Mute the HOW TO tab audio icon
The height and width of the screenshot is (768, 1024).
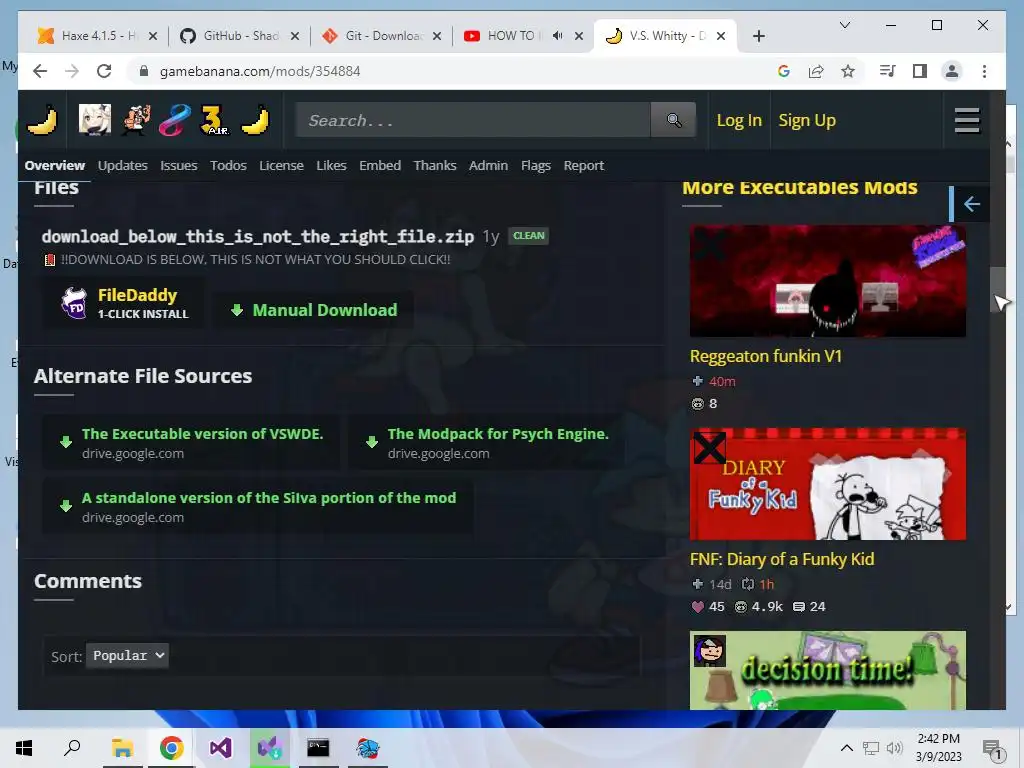[x=557, y=36]
